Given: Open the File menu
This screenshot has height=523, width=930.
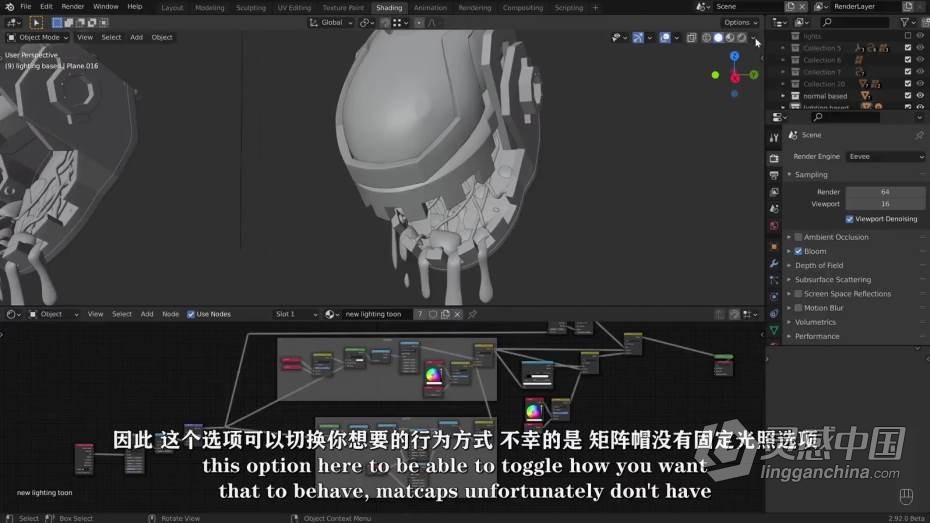Looking at the screenshot, I should pyautogui.click(x=26, y=7).
